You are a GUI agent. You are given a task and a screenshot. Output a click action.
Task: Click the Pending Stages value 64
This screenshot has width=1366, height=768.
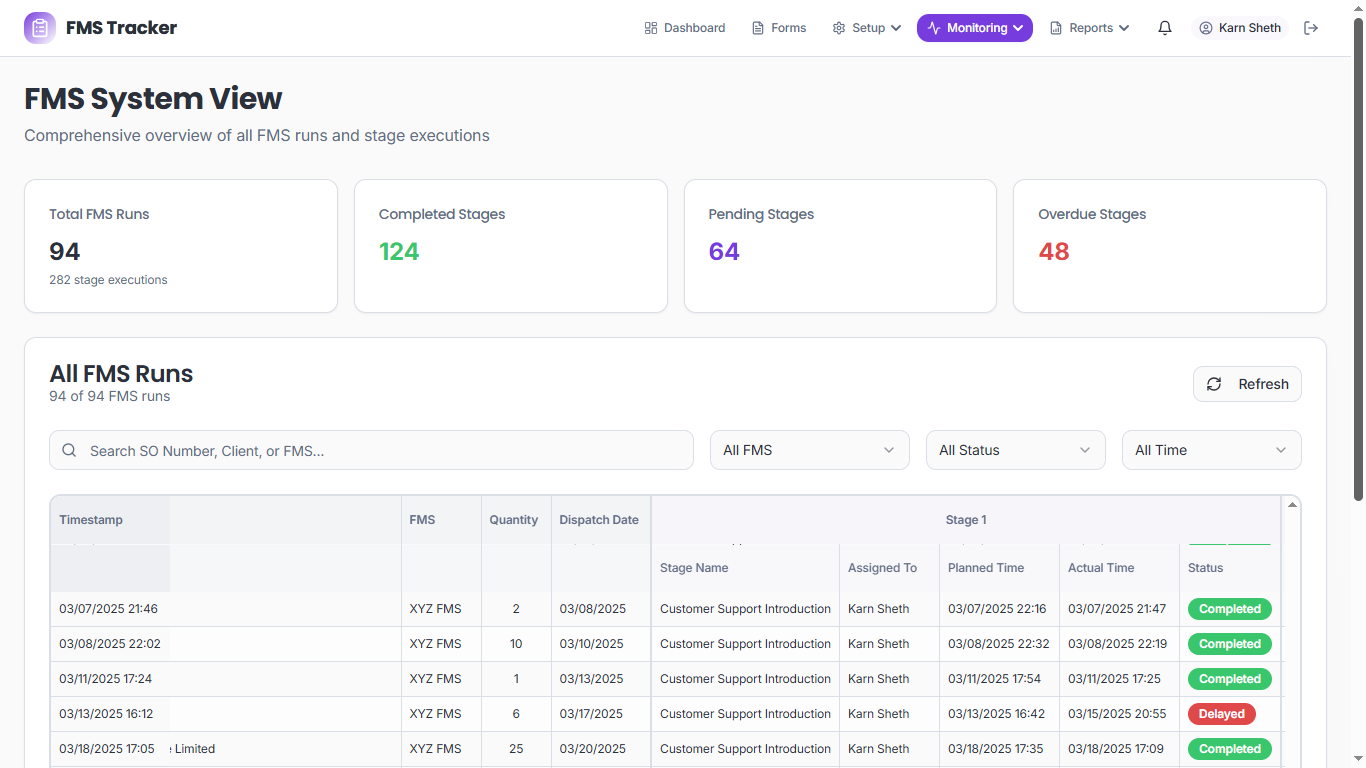[724, 251]
